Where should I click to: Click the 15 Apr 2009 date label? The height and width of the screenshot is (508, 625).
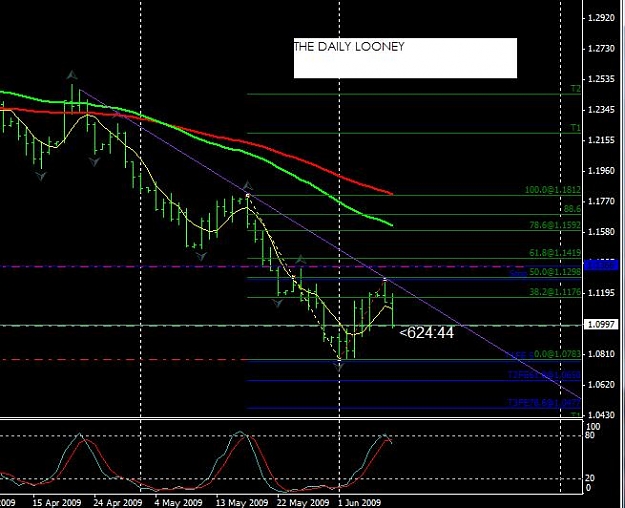pos(57,502)
